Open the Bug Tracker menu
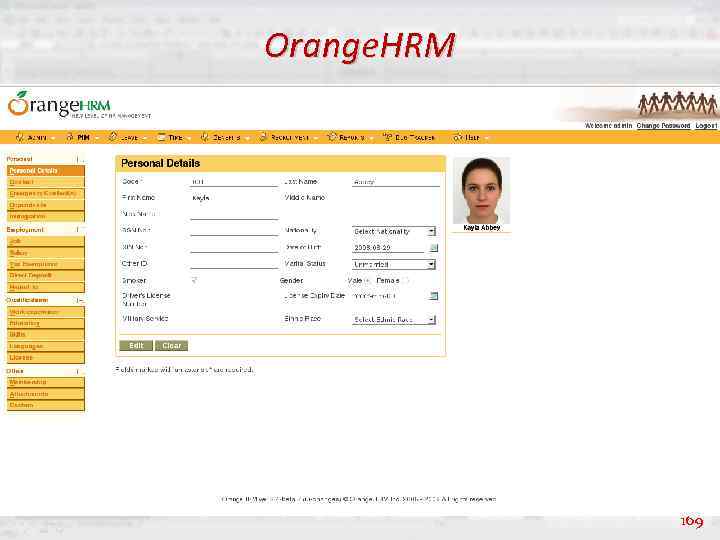The width and height of the screenshot is (720, 540). 409,137
